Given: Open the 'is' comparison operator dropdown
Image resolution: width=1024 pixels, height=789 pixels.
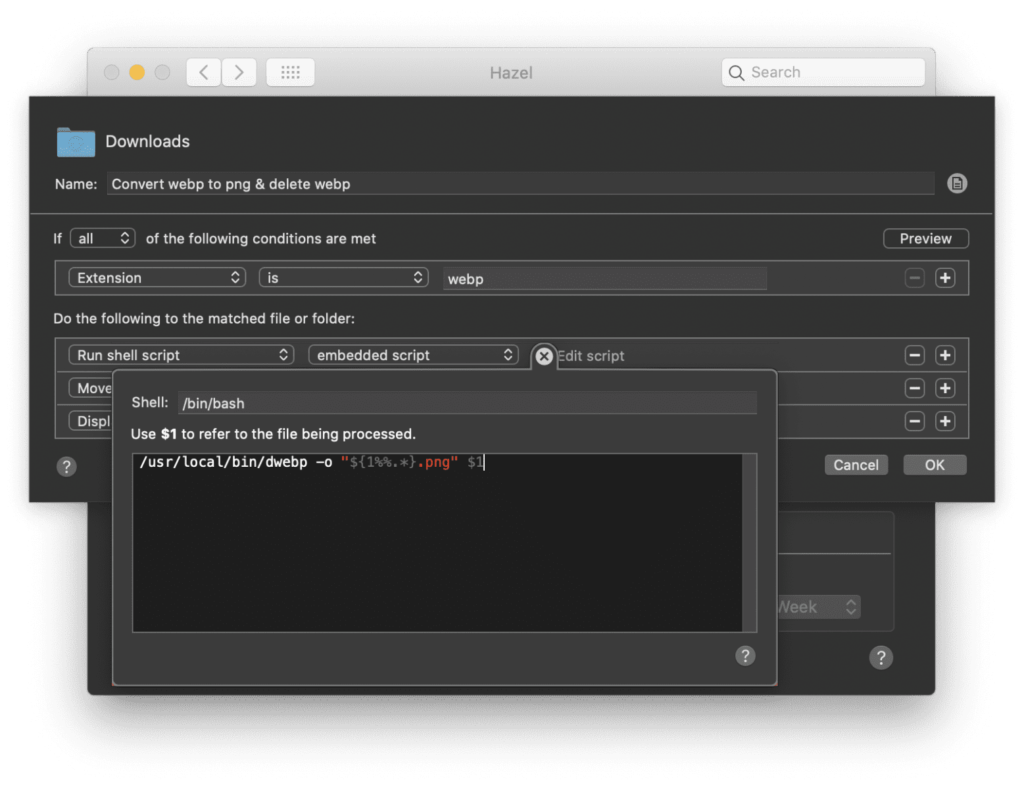Looking at the screenshot, I should tap(343, 278).
